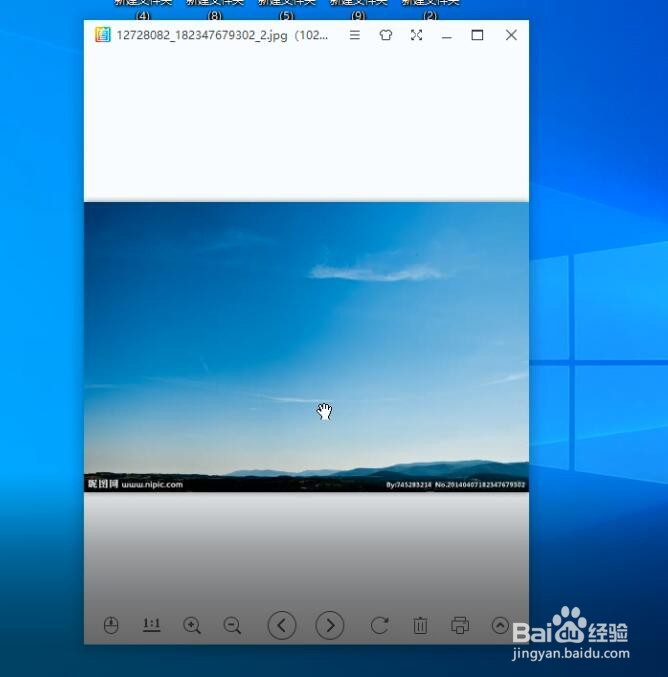
Task: Rotate the image clockwise
Action: click(380, 625)
